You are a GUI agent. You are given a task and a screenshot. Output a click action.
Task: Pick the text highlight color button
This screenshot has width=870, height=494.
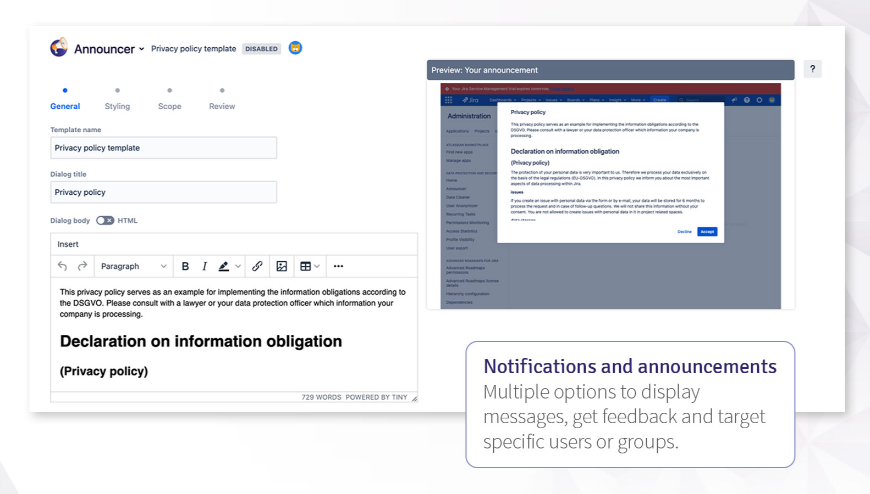tap(224, 266)
